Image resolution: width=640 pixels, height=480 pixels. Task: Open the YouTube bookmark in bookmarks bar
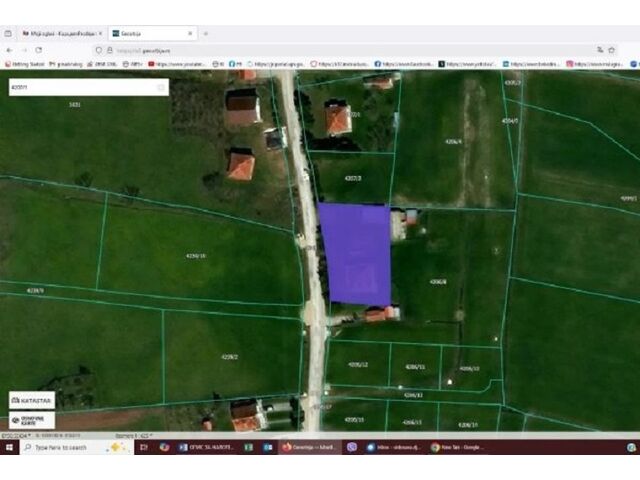[x=180, y=64]
